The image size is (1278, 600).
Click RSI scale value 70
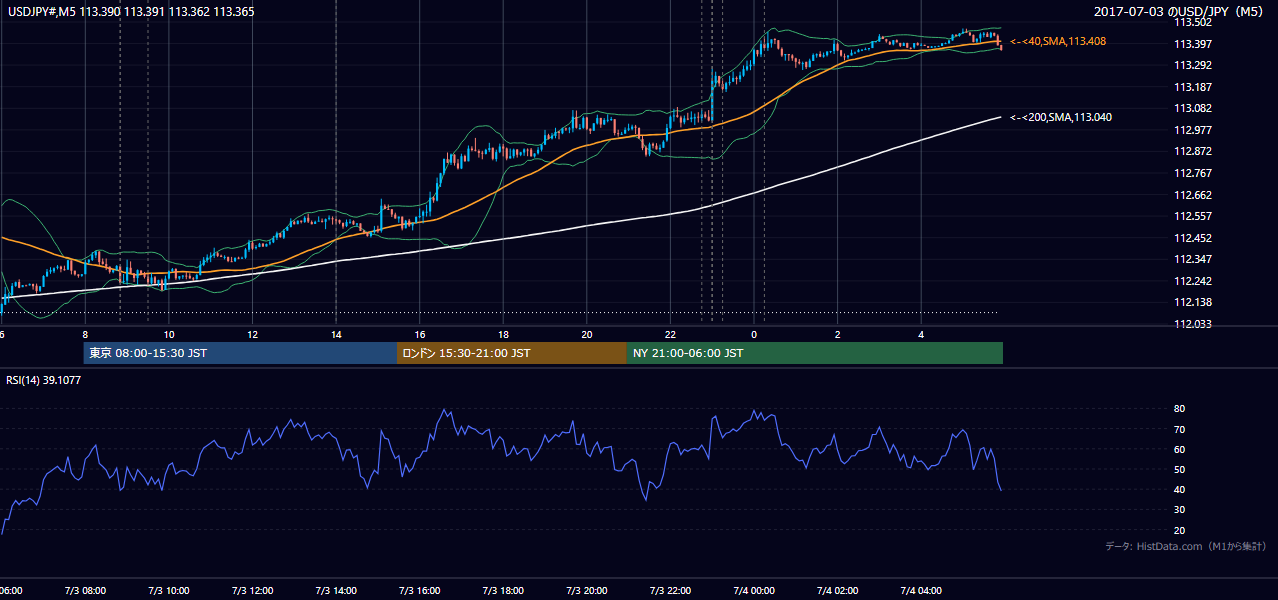coord(1179,429)
